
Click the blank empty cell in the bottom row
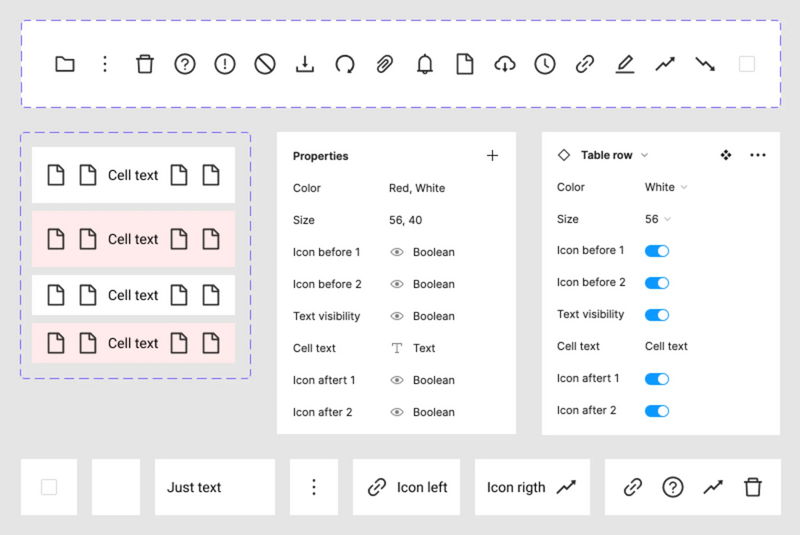tap(116, 487)
